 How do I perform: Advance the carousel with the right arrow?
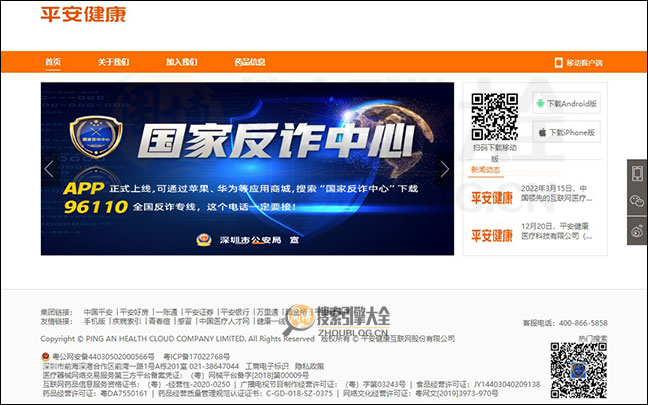(445, 169)
